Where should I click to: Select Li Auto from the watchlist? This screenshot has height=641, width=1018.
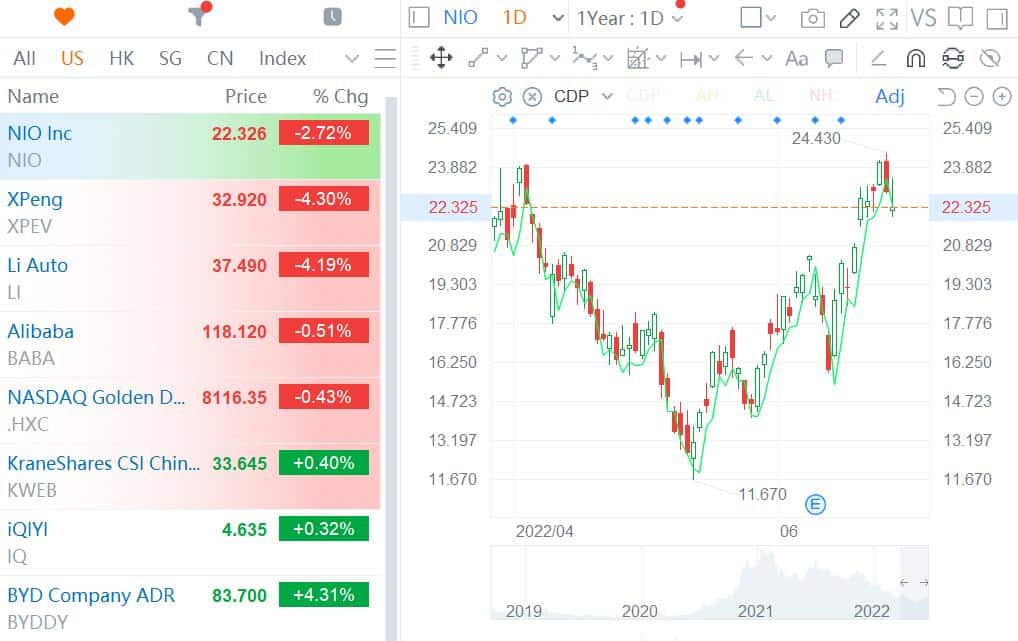[100, 277]
